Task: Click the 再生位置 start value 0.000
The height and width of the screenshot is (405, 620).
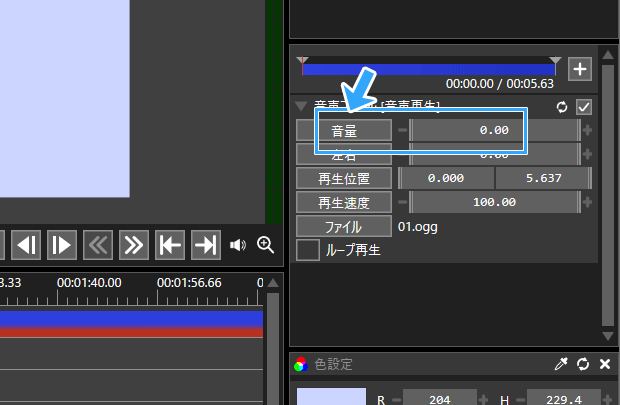Action: (x=446, y=178)
